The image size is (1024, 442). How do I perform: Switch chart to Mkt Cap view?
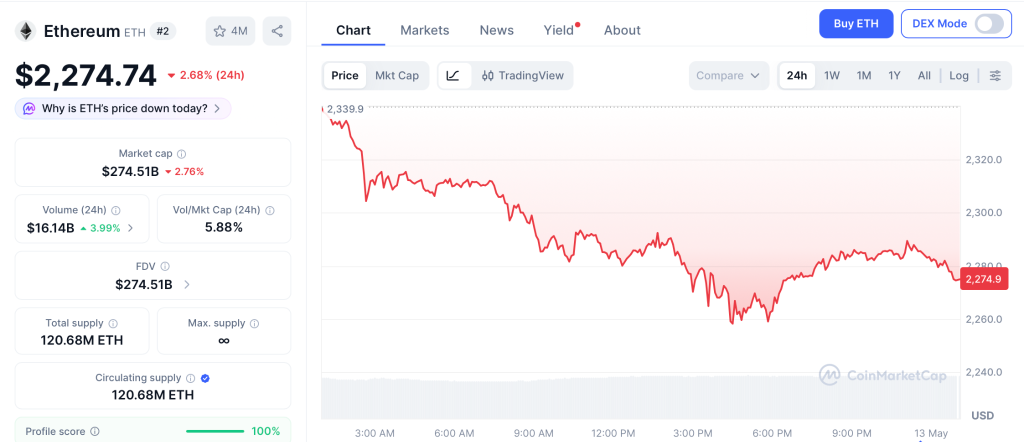[x=396, y=76]
